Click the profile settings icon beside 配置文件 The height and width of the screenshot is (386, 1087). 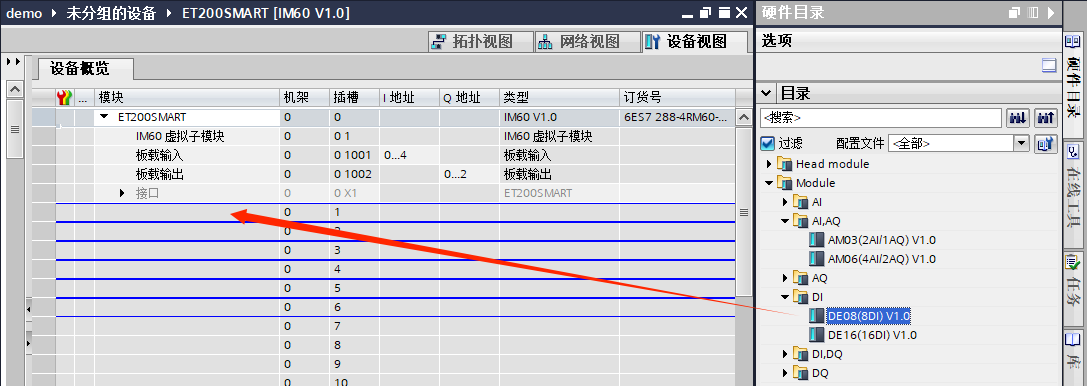click(1045, 143)
